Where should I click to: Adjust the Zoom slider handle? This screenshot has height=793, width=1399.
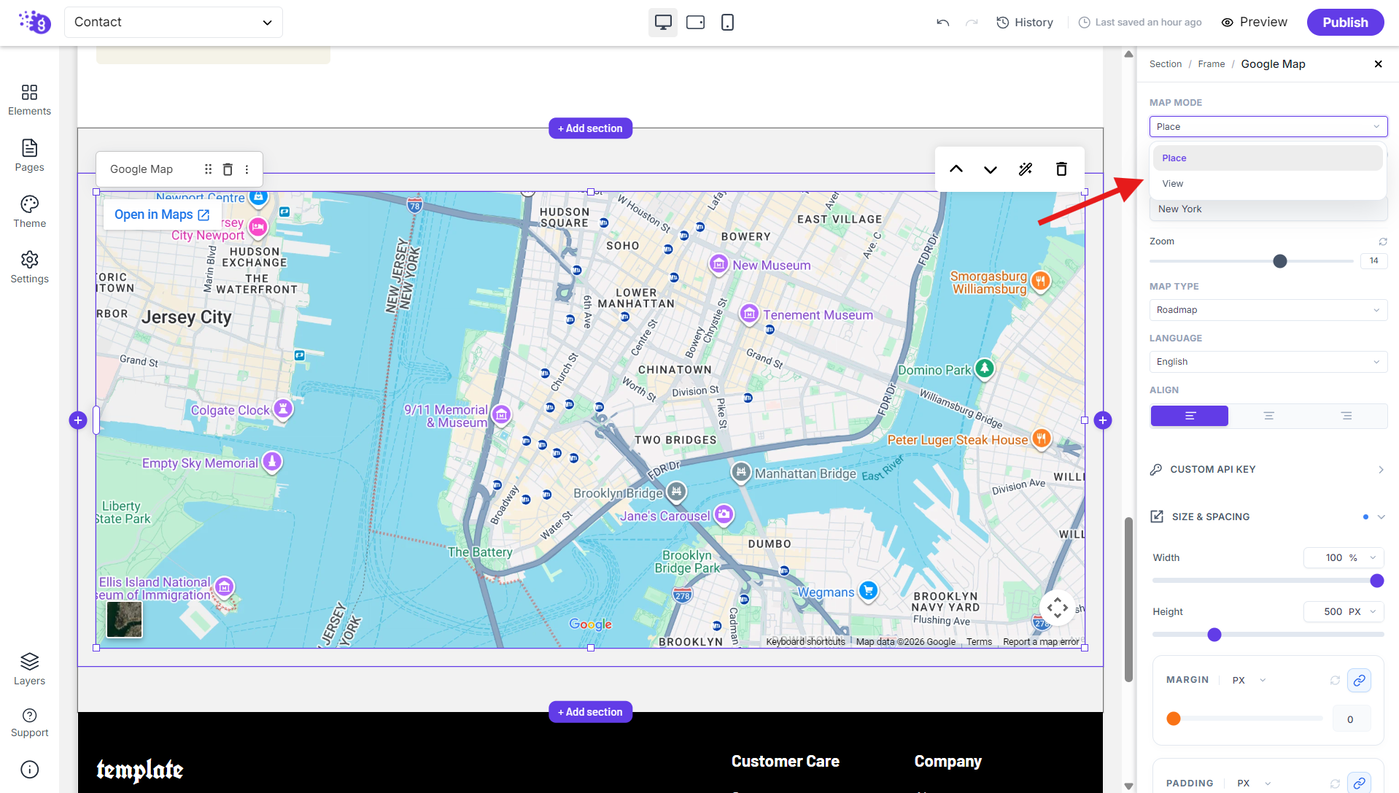tap(1280, 261)
